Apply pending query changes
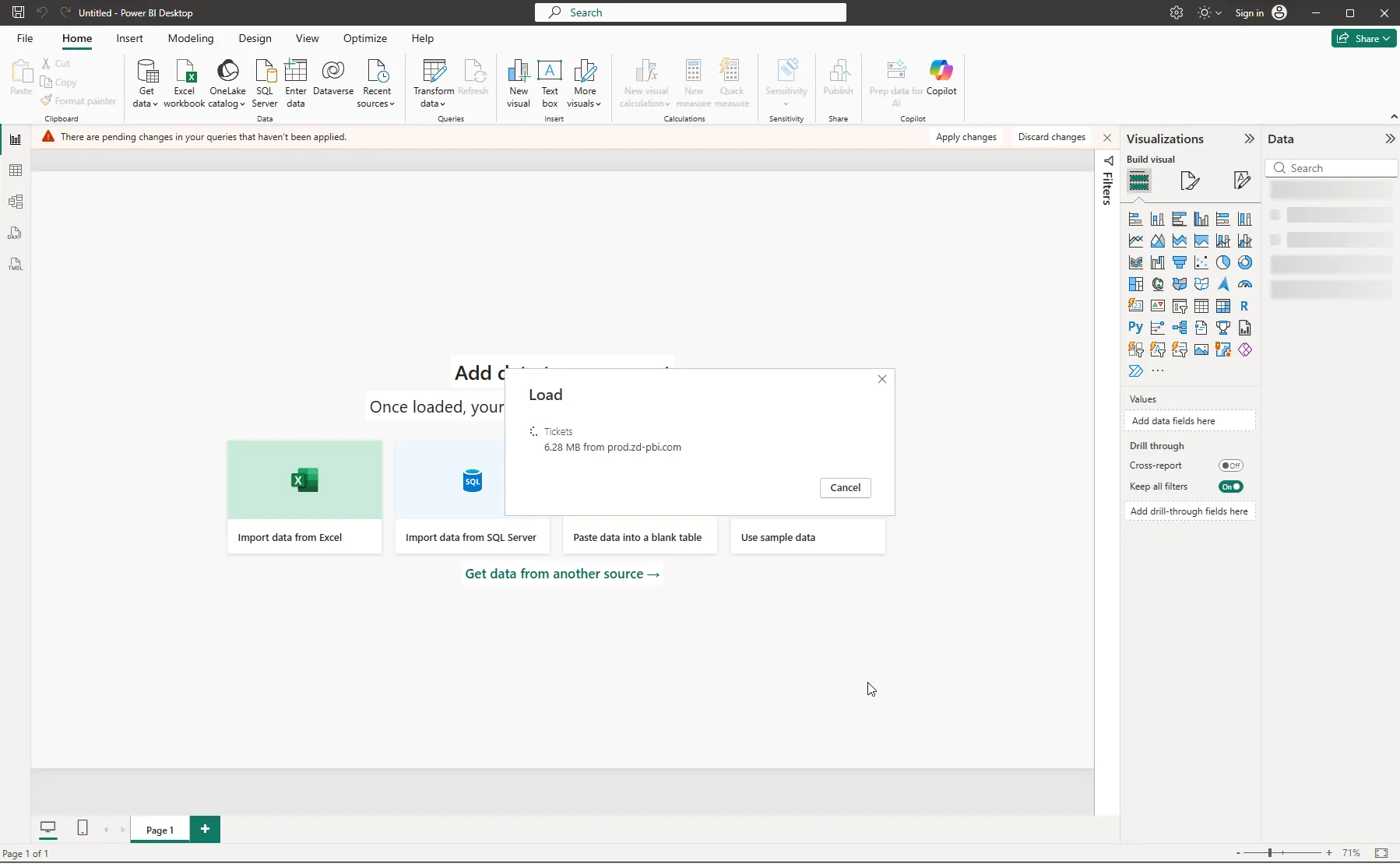The width and height of the screenshot is (1400, 864). 966,137
